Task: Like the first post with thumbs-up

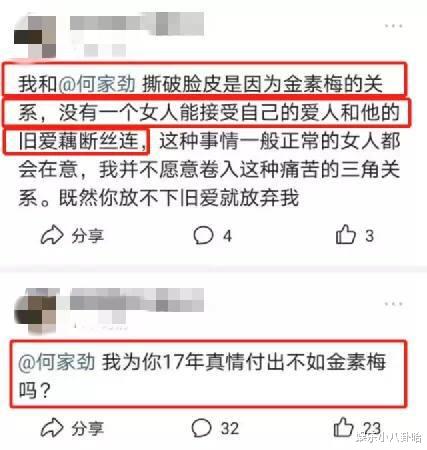Action: coord(346,234)
